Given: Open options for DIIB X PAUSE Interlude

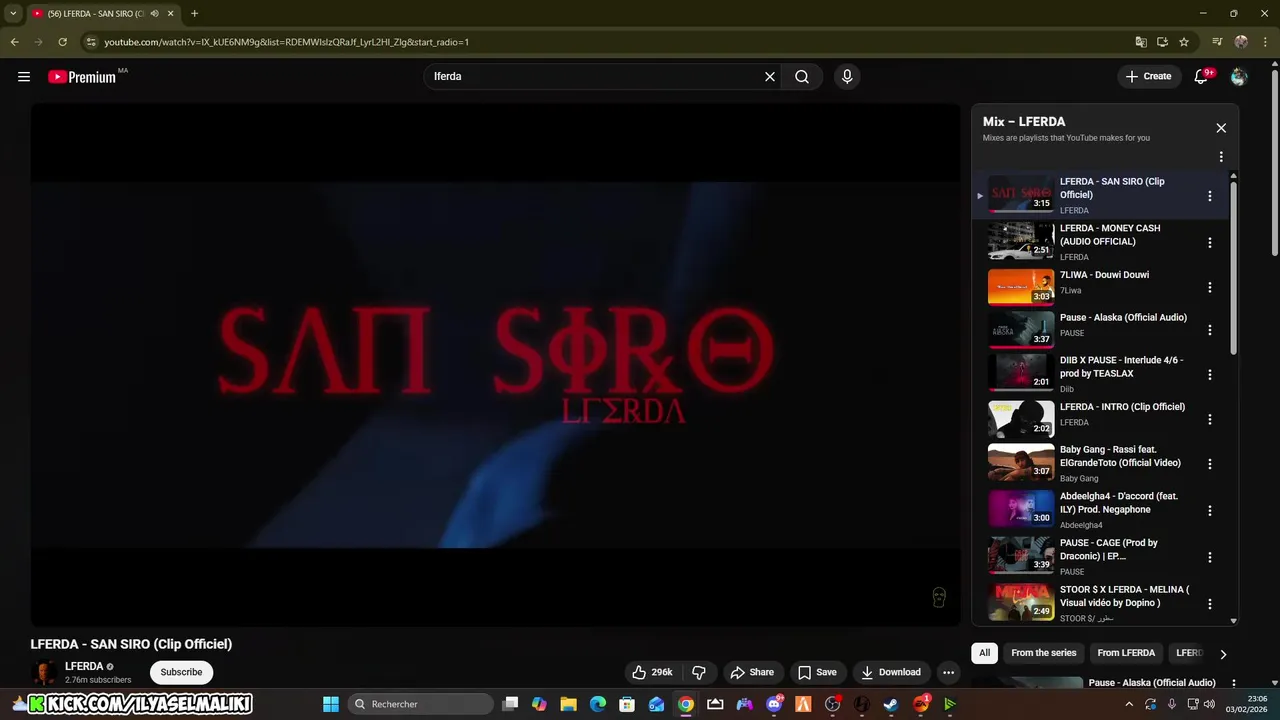Looking at the screenshot, I should [x=1210, y=375].
